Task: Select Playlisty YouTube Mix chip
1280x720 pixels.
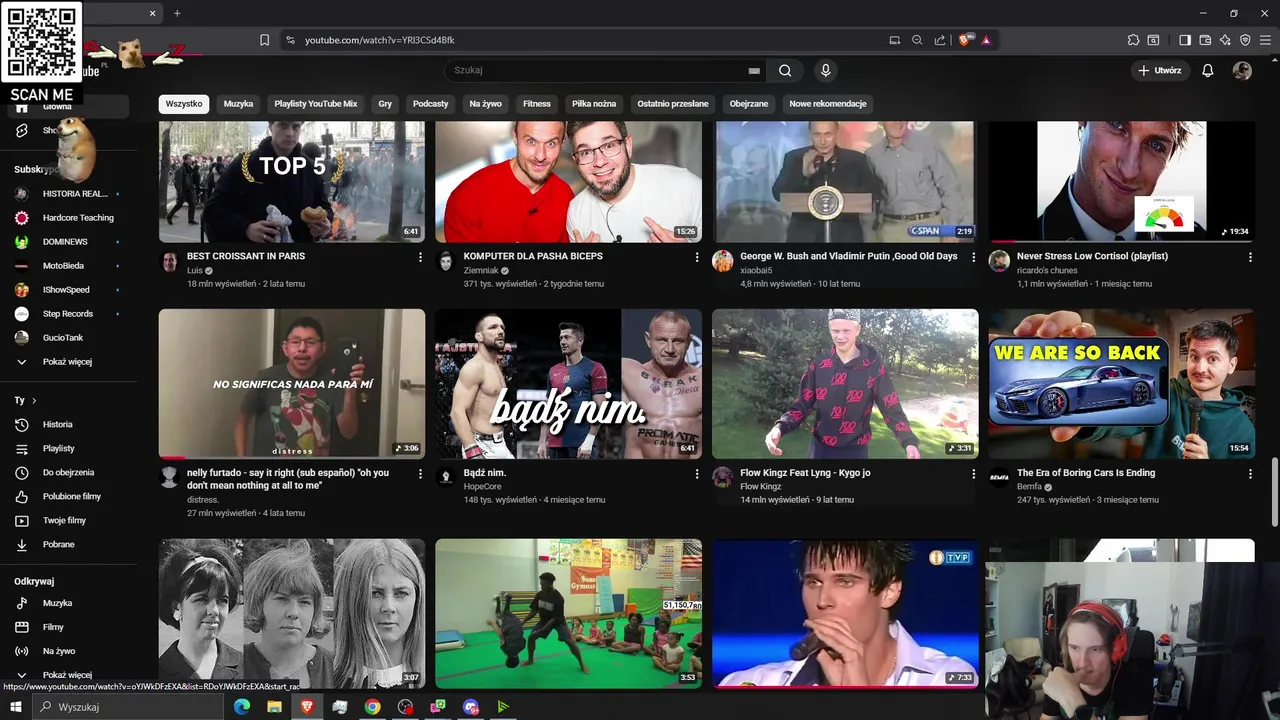Action: (x=316, y=104)
